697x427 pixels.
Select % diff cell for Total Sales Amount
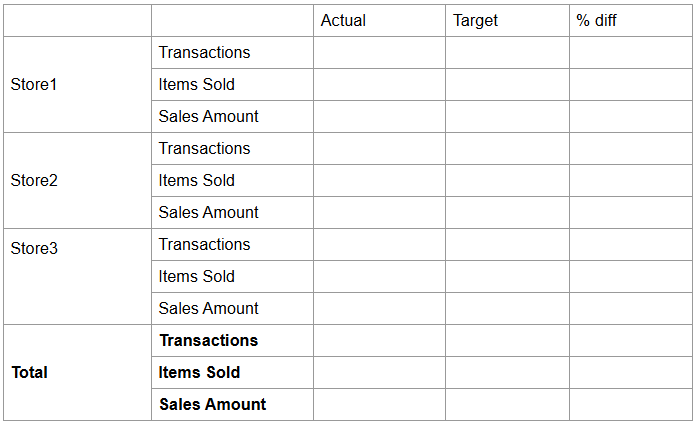pyautogui.click(x=630, y=405)
